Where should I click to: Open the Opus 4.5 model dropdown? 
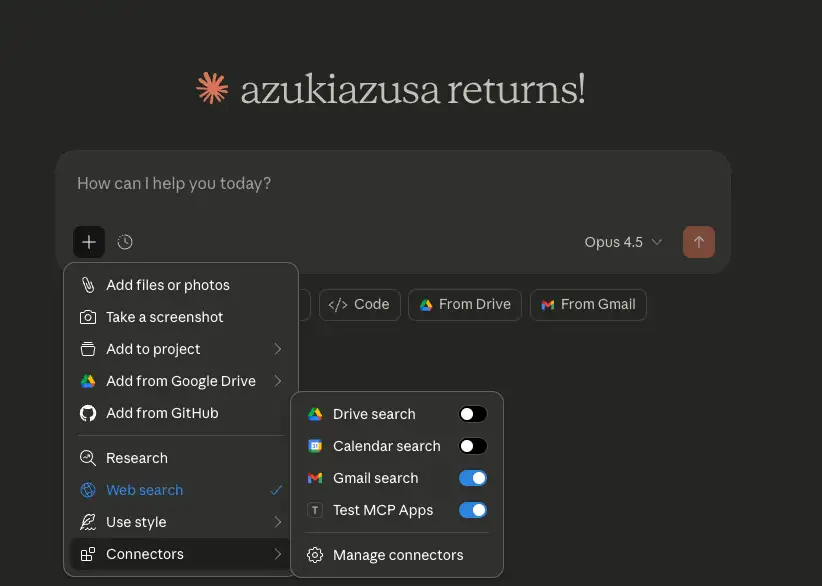click(624, 242)
